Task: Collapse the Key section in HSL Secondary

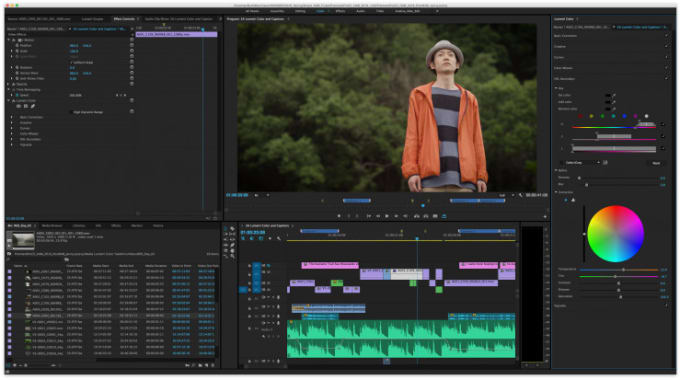Action: [x=556, y=88]
